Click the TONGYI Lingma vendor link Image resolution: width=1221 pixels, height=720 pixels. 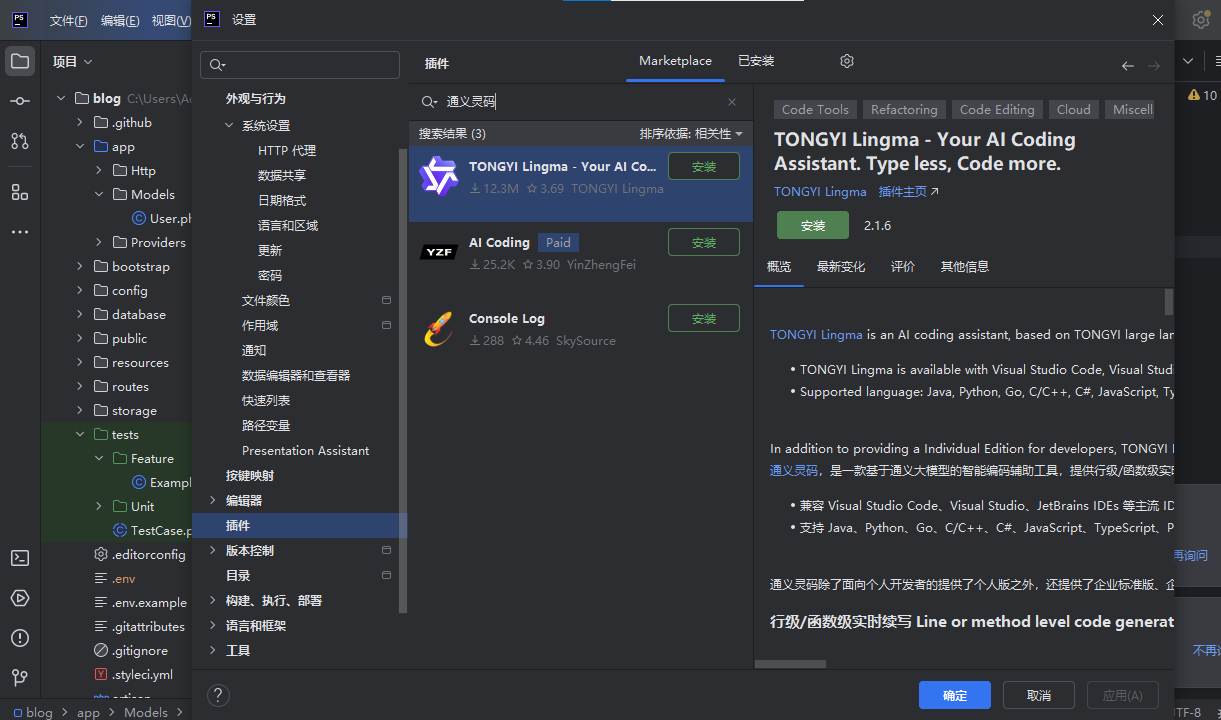820,192
